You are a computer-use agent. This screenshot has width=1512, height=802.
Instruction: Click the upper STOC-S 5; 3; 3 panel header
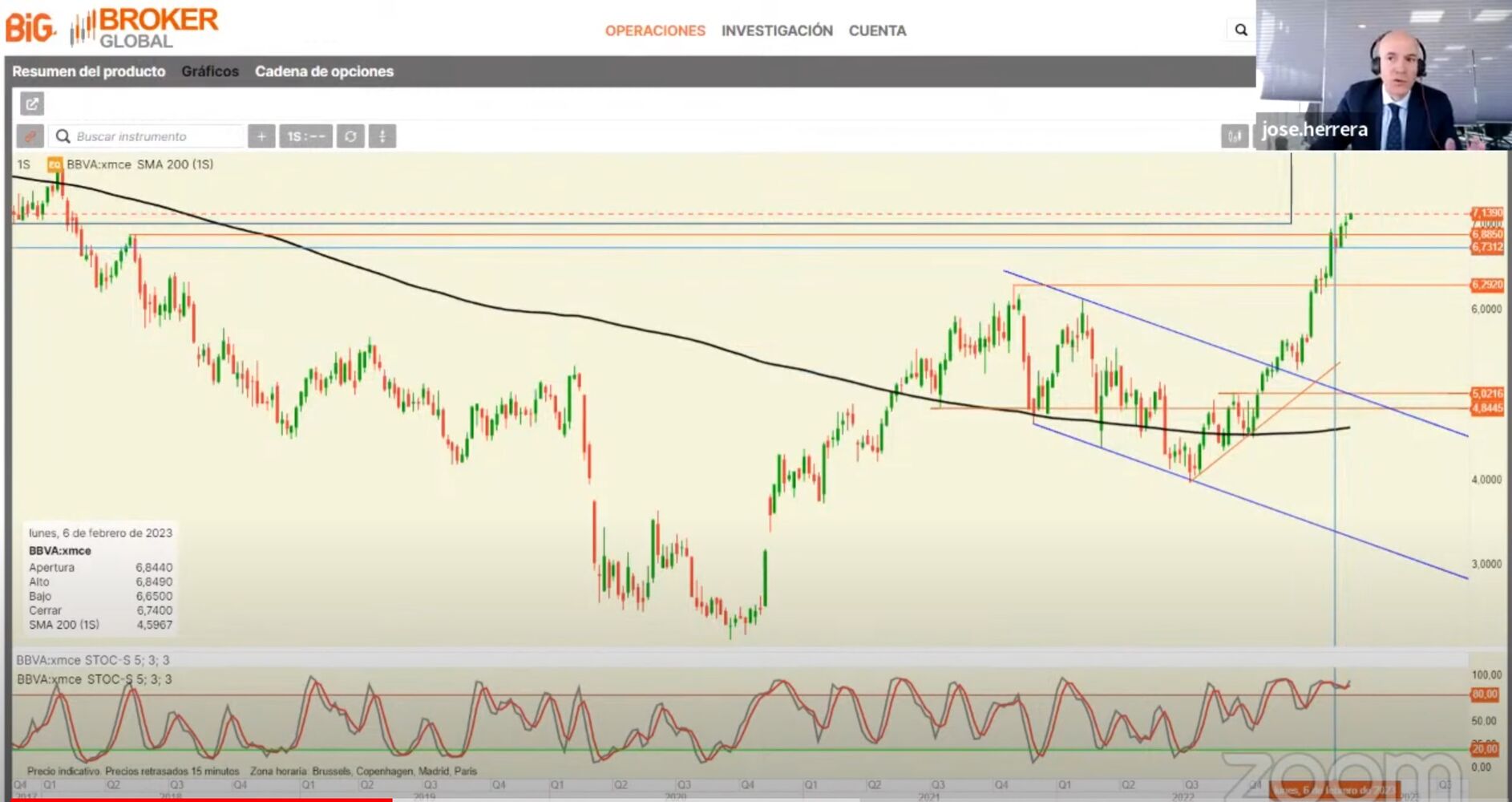click(x=93, y=660)
